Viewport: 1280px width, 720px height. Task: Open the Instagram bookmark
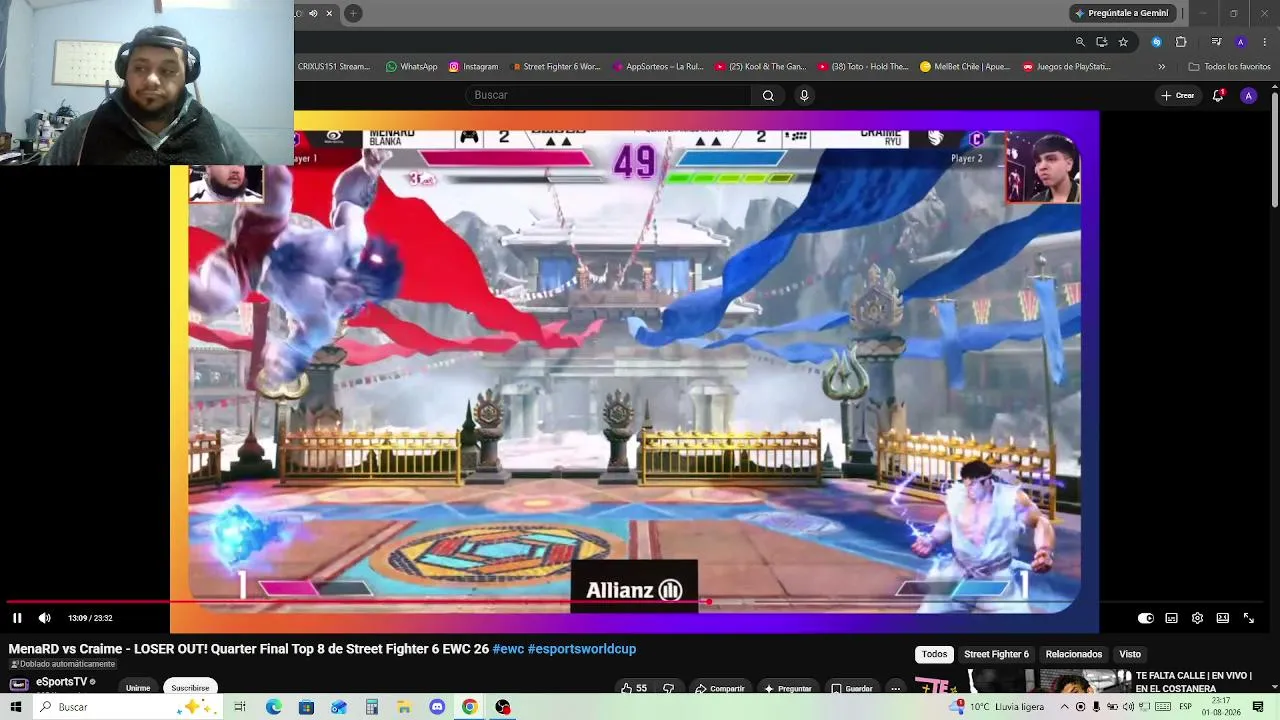[473, 67]
